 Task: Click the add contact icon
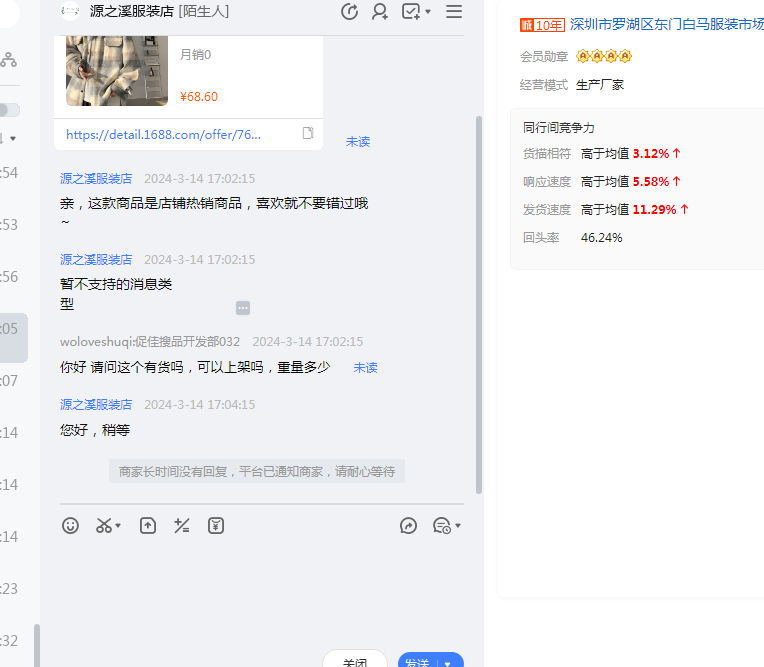coord(380,12)
